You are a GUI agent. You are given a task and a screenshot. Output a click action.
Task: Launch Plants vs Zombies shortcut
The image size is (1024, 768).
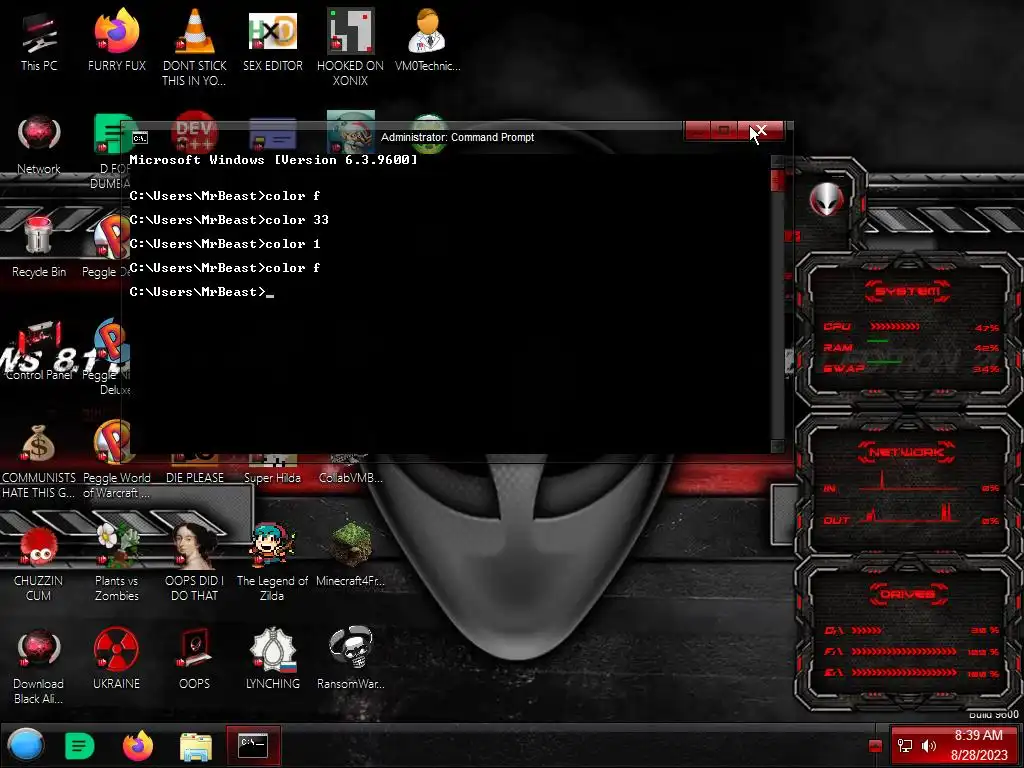click(117, 564)
